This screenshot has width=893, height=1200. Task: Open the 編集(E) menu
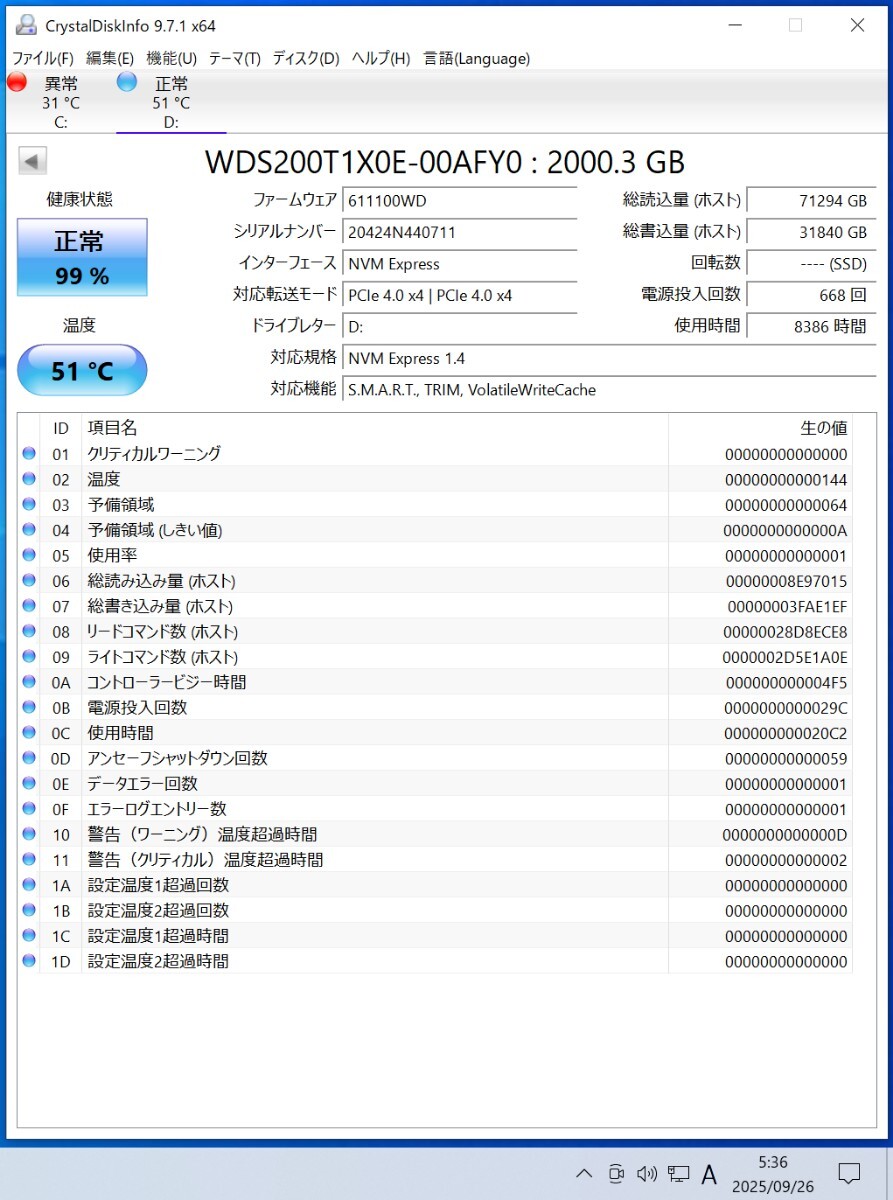110,58
